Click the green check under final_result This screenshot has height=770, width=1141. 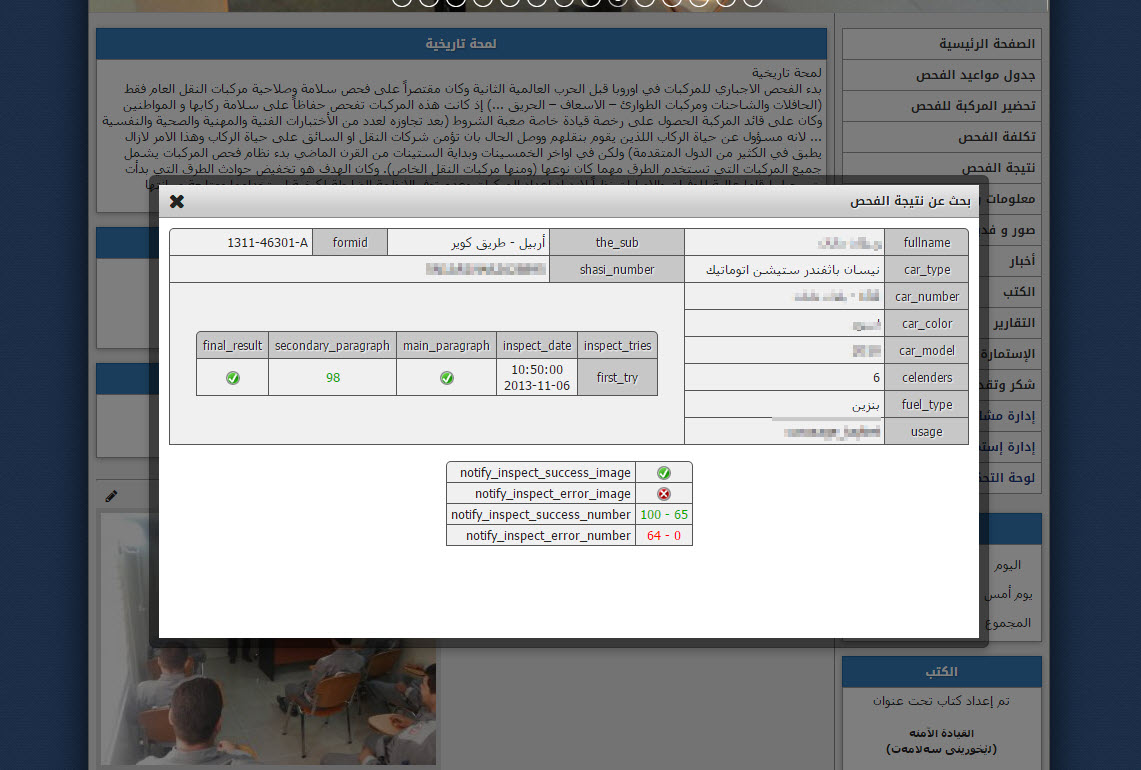click(233, 378)
